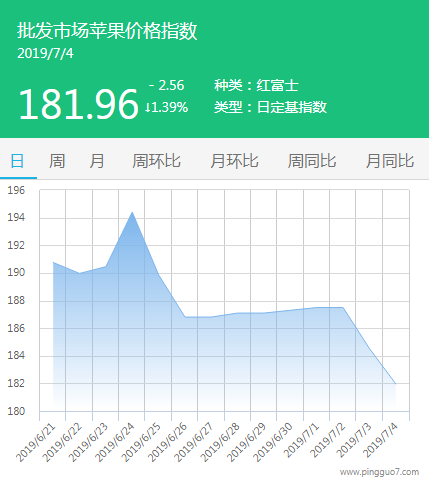The width and height of the screenshot is (429, 484).
Task: Switch to the 月 monthly tab
Action: coord(97,161)
